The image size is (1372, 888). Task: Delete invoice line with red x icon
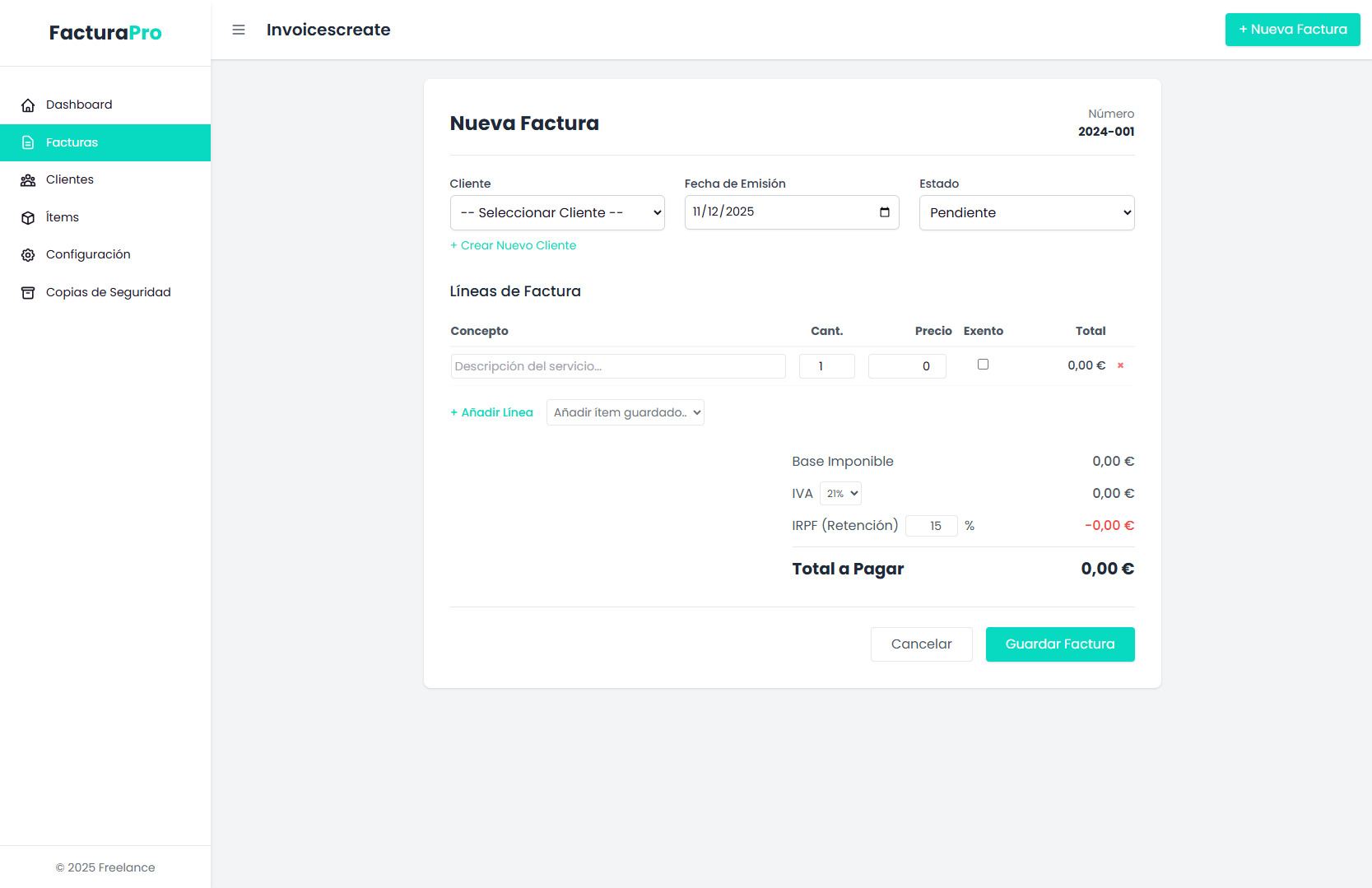coord(1120,365)
